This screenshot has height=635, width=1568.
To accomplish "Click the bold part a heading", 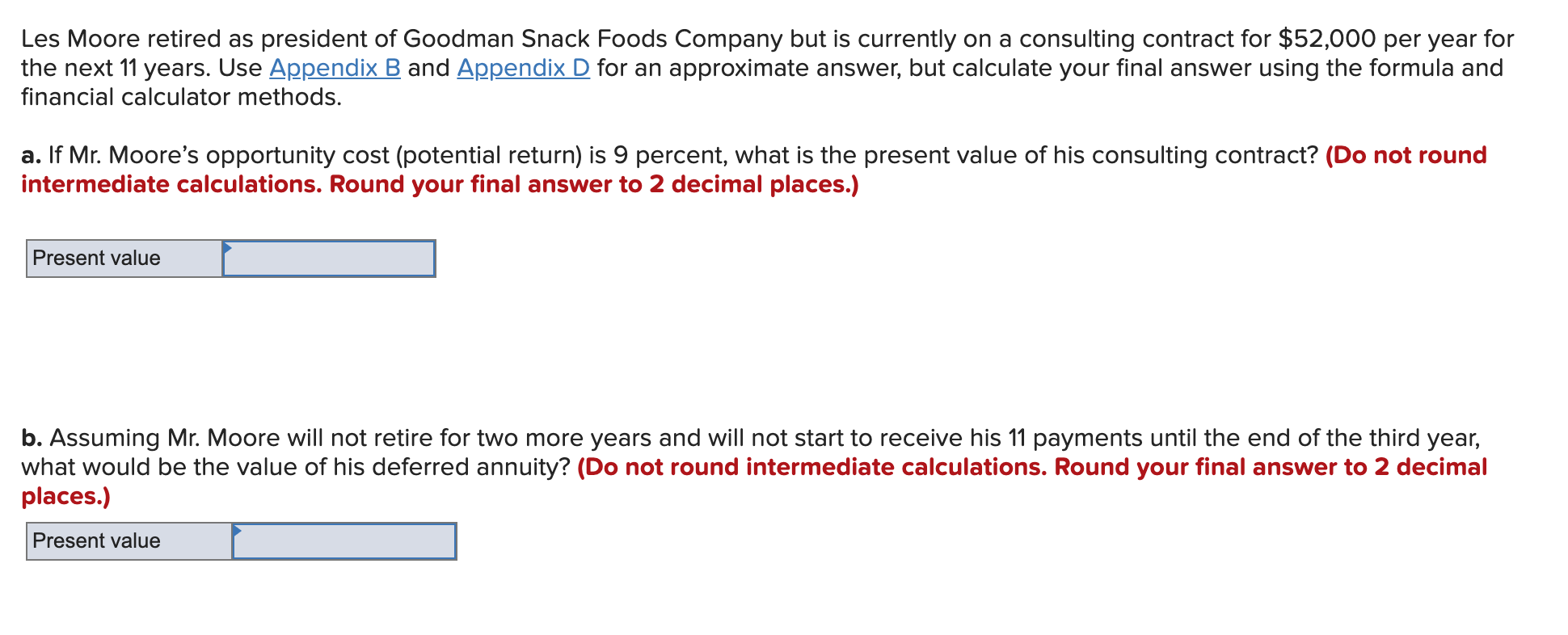I will [30, 154].
